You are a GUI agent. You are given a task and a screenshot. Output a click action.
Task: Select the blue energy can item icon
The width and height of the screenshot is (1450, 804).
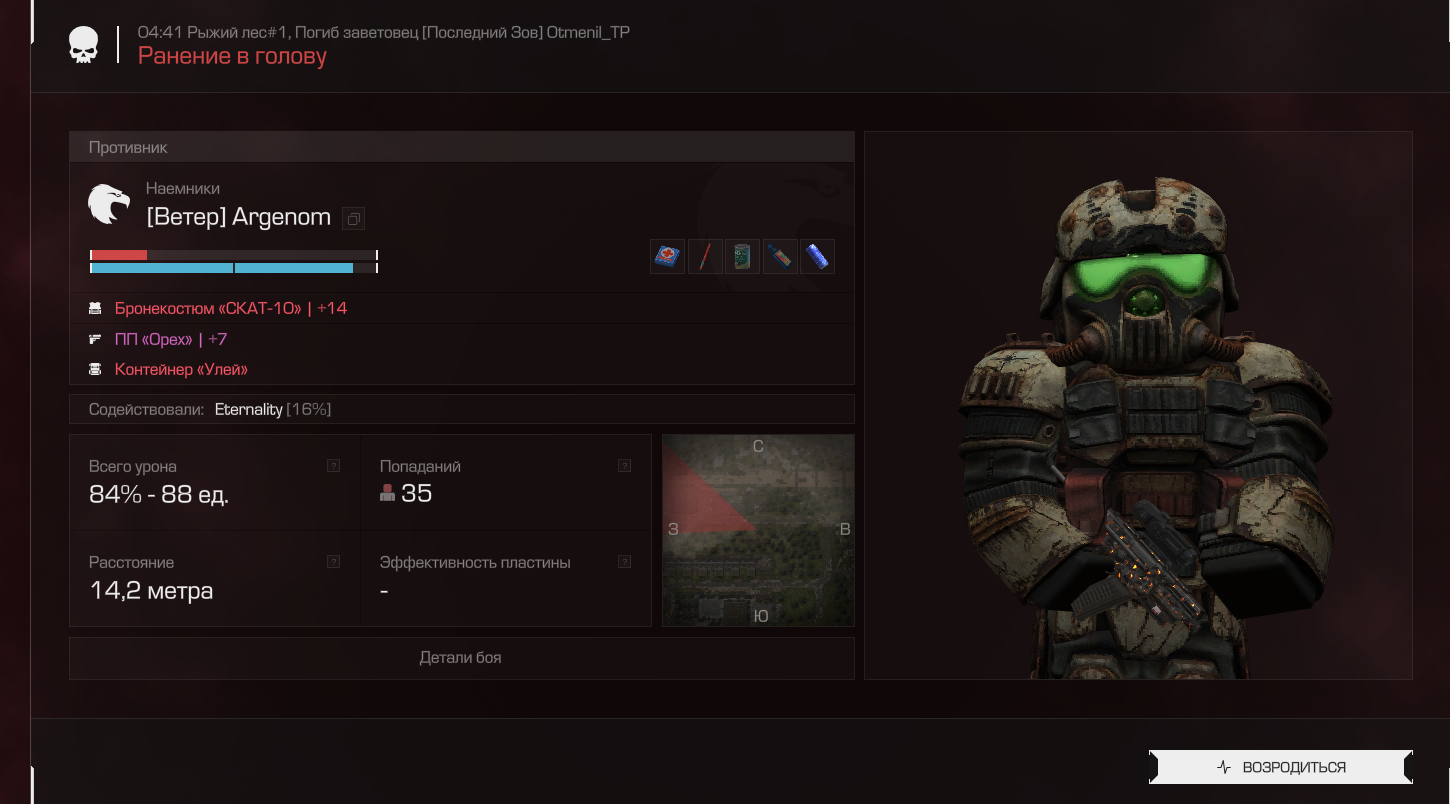[817, 257]
